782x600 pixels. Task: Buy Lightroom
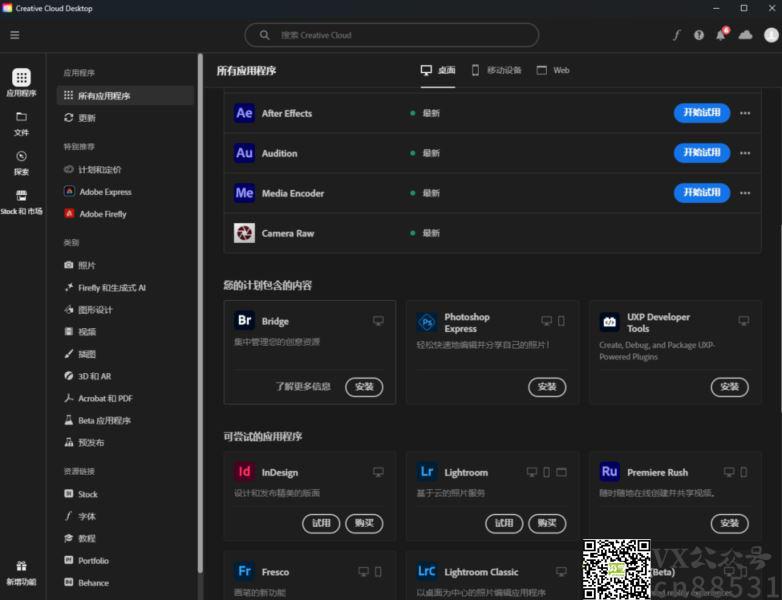[547, 523]
